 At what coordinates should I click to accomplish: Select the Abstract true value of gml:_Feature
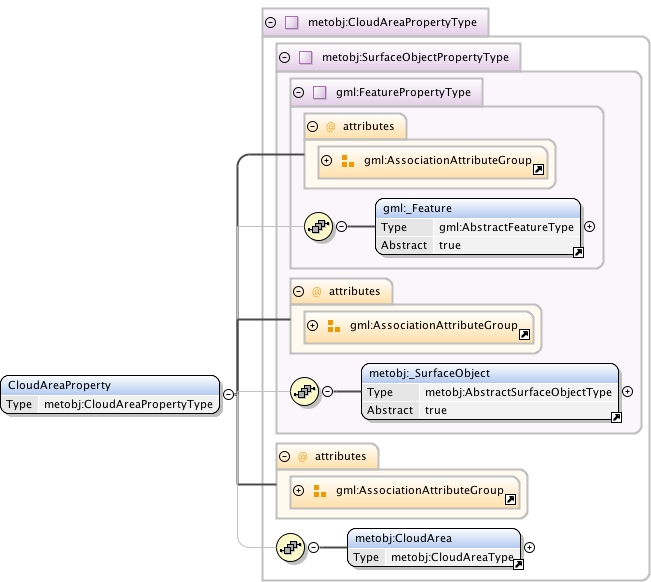pyautogui.click(x=450, y=245)
